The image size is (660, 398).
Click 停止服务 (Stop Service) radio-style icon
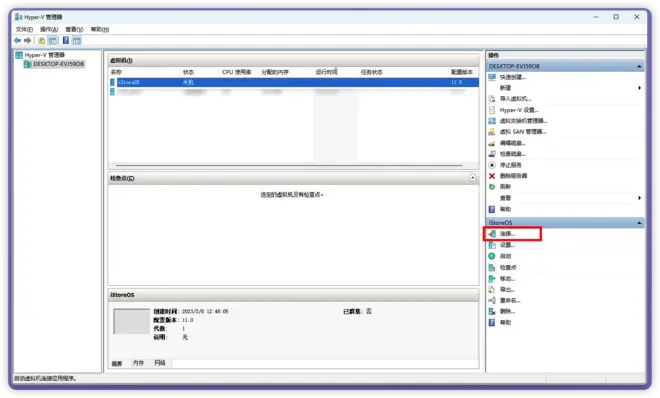click(x=492, y=165)
